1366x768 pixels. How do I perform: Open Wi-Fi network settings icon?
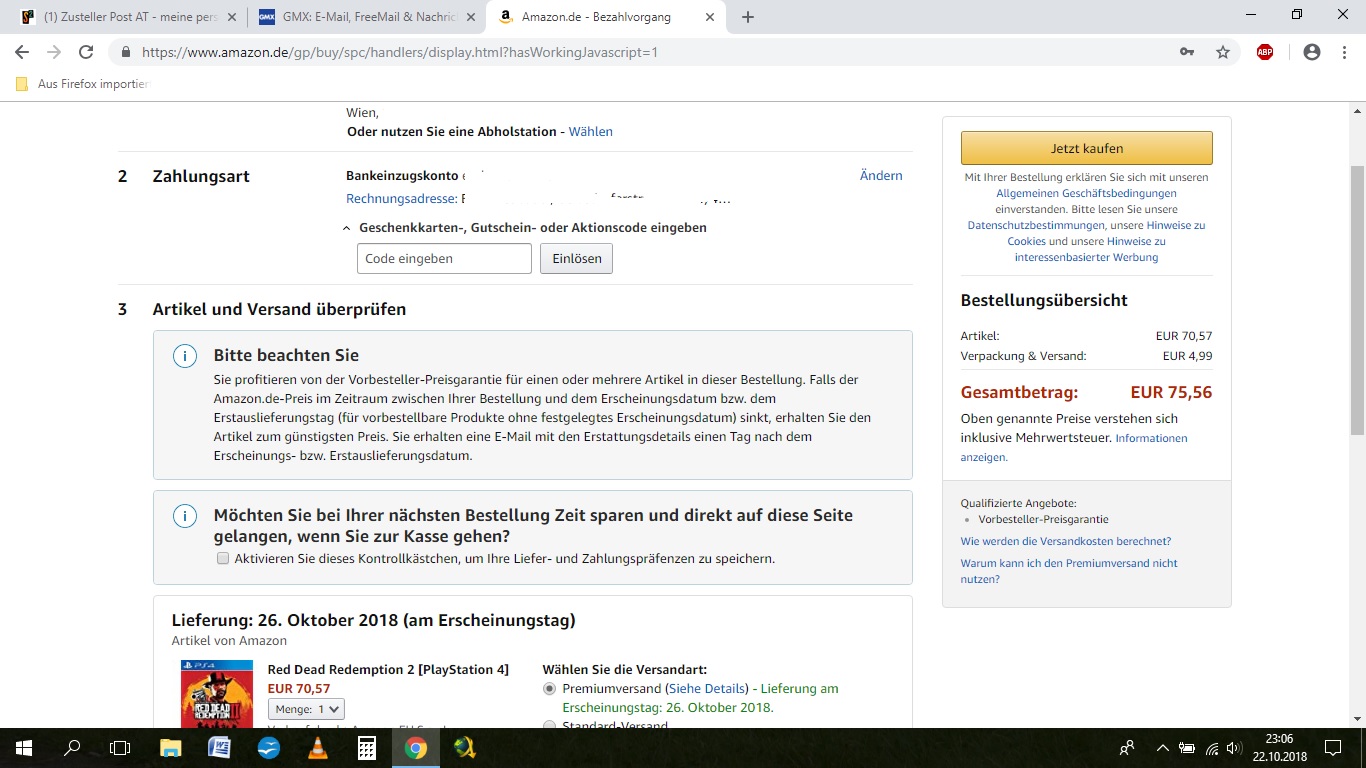pyautogui.click(x=1212, y=748)
